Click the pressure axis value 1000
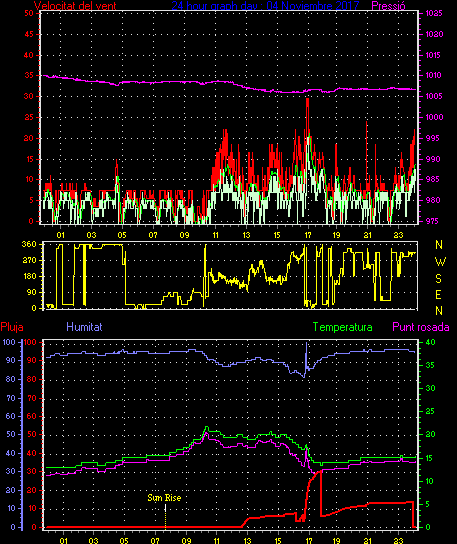 click(x=434, y=117)
